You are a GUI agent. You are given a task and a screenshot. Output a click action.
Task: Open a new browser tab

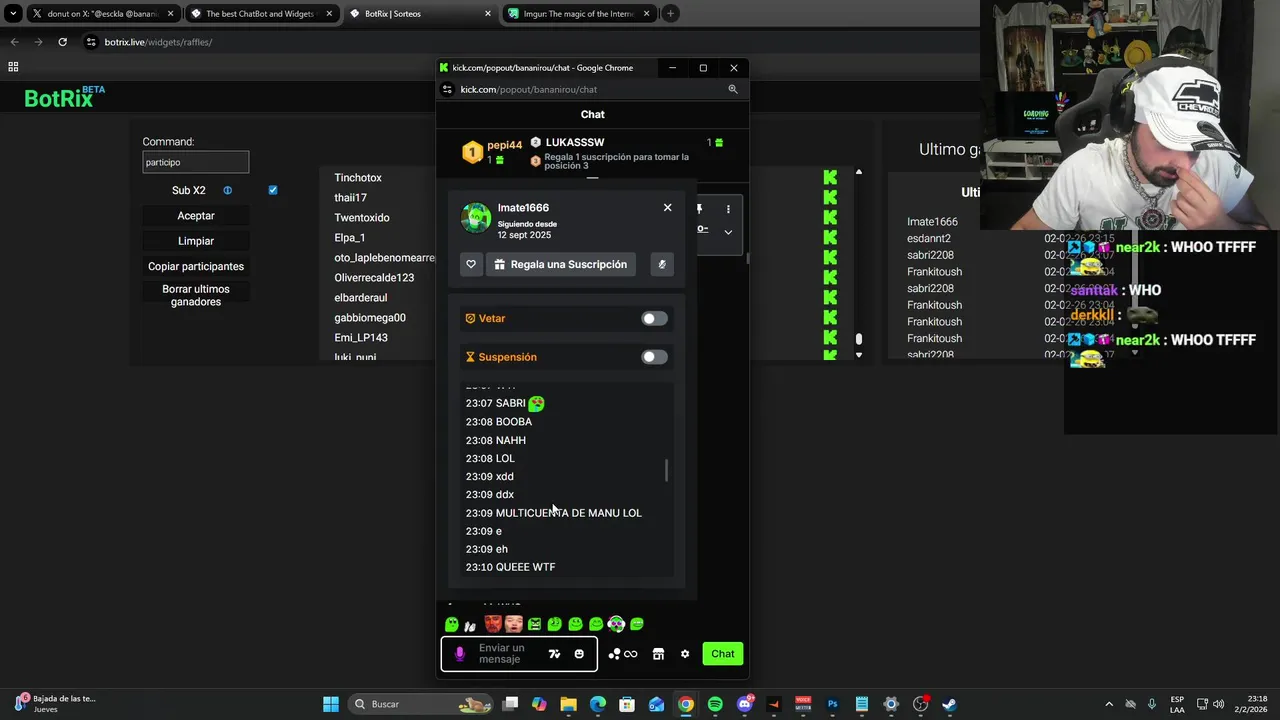point(670,14)
